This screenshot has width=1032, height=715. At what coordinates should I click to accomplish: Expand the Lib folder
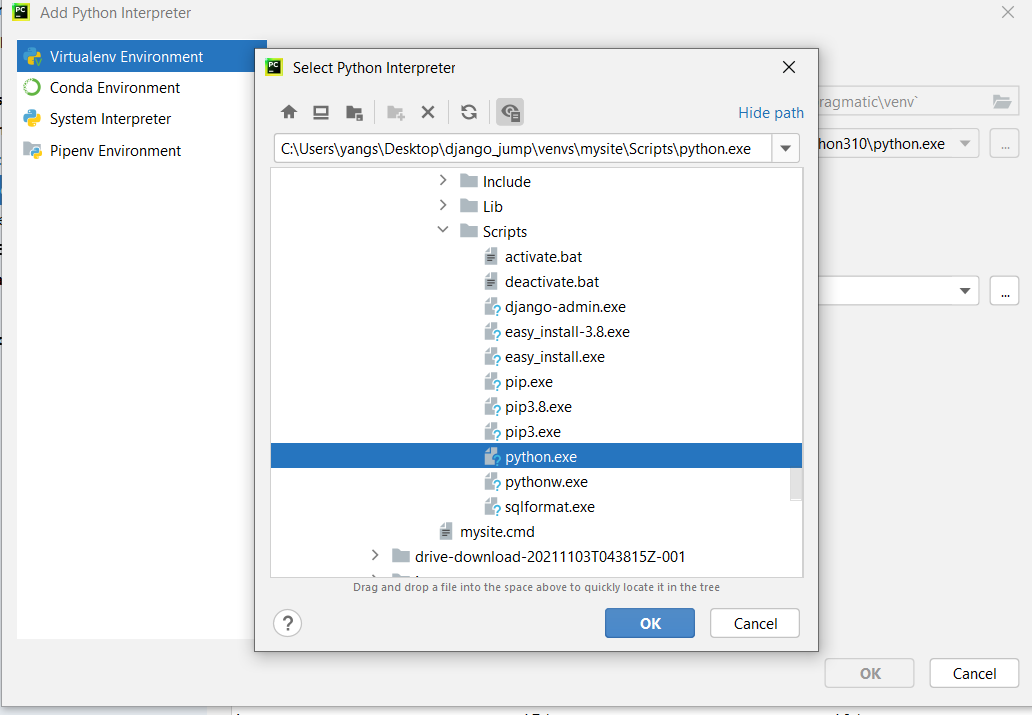coord(443,205)
